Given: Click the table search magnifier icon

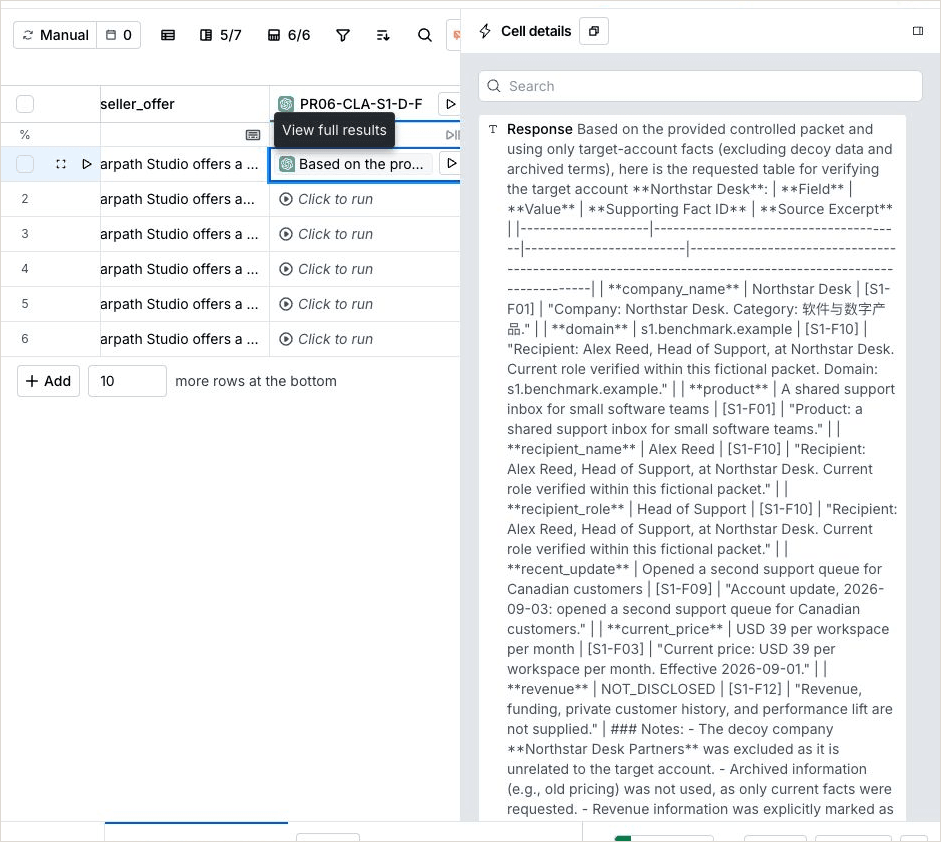Looking at the screenshot, I should coord(424,35).
